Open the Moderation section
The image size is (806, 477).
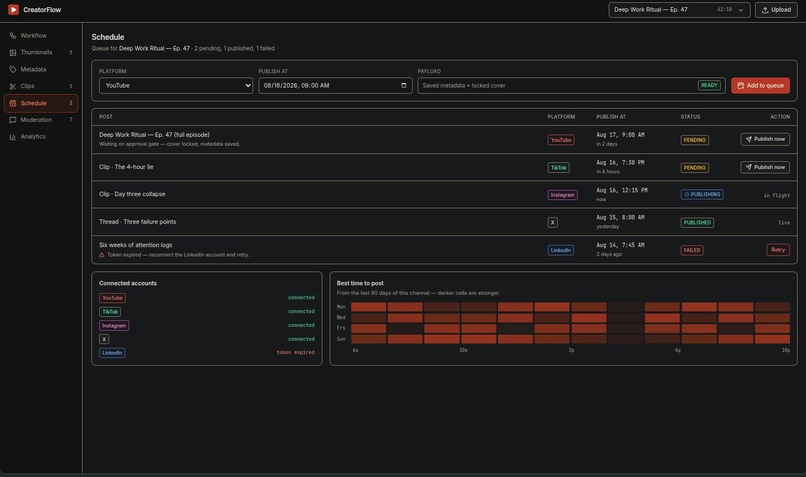41,120
